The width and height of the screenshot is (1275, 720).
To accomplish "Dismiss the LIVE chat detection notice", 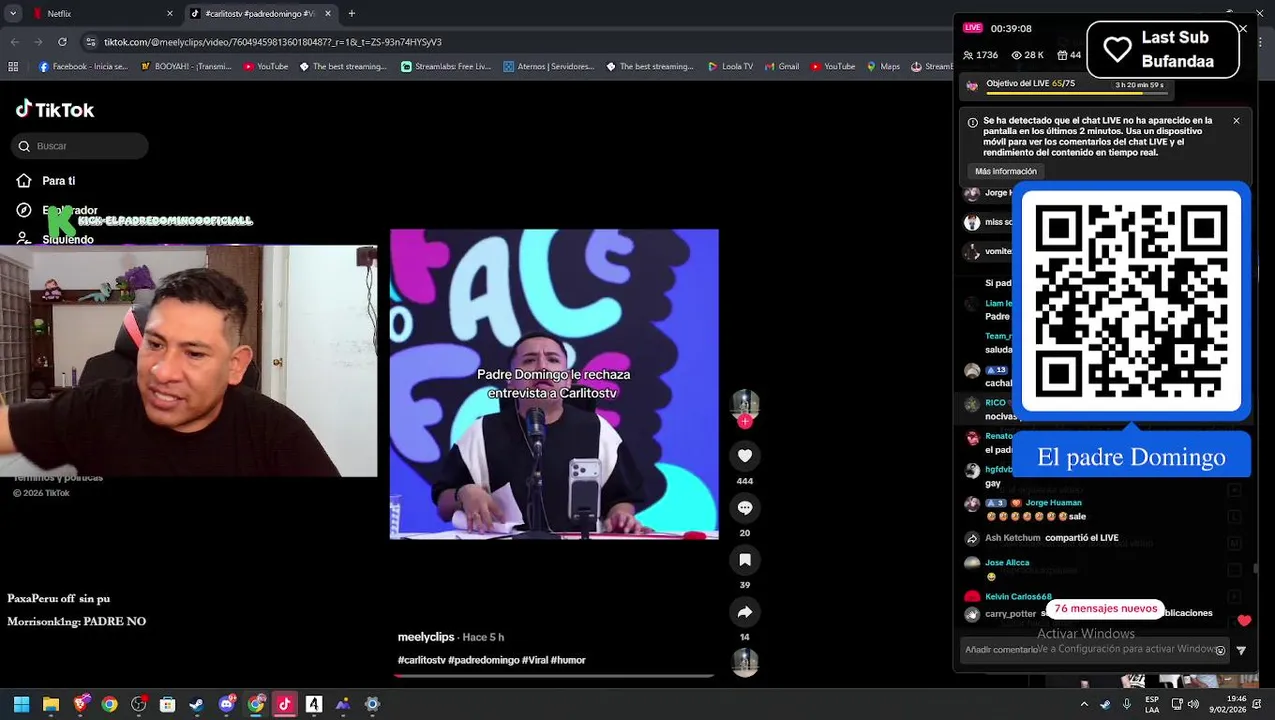I will (1236, 121).
